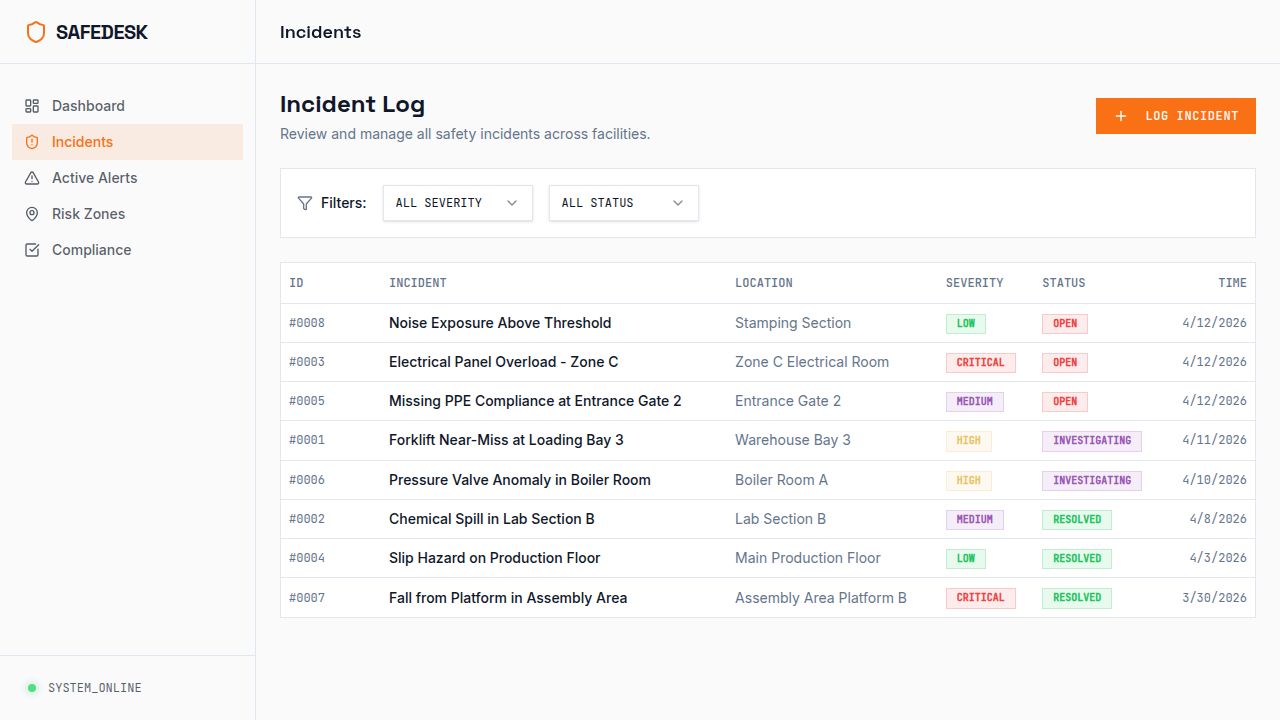This screenshot has width=1280, height=720.
Task: Click the CRITICAL severity badge on incident #0003
Action: coord(980,362)
